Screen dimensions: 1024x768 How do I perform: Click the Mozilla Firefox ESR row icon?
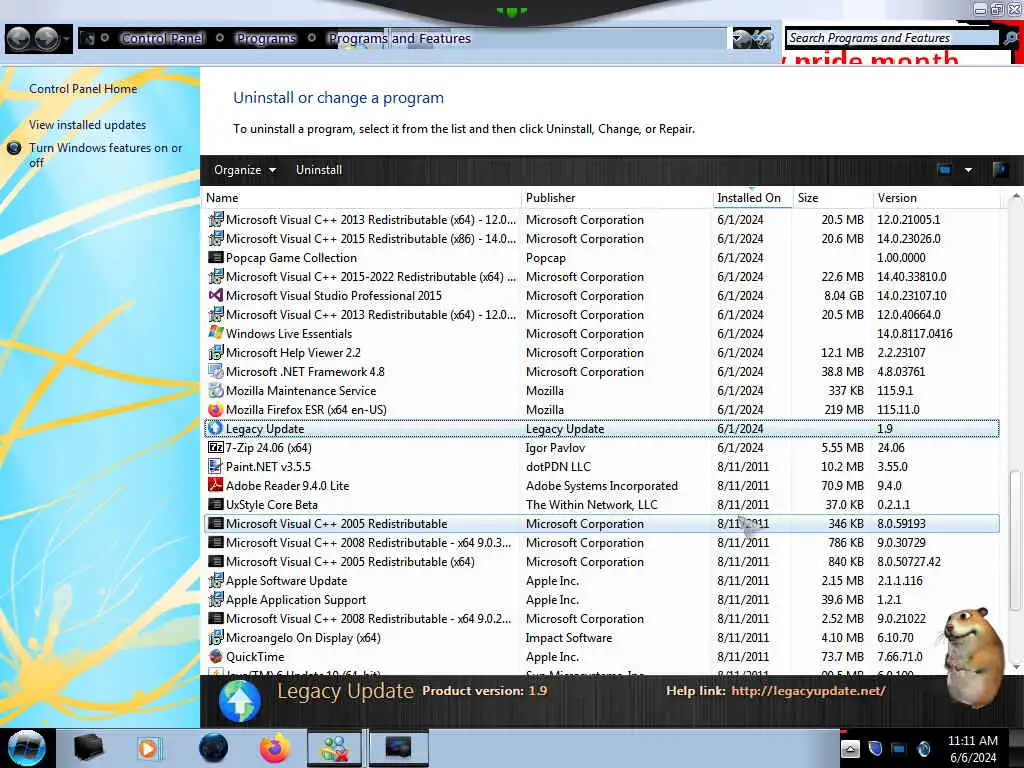(216, 409)
